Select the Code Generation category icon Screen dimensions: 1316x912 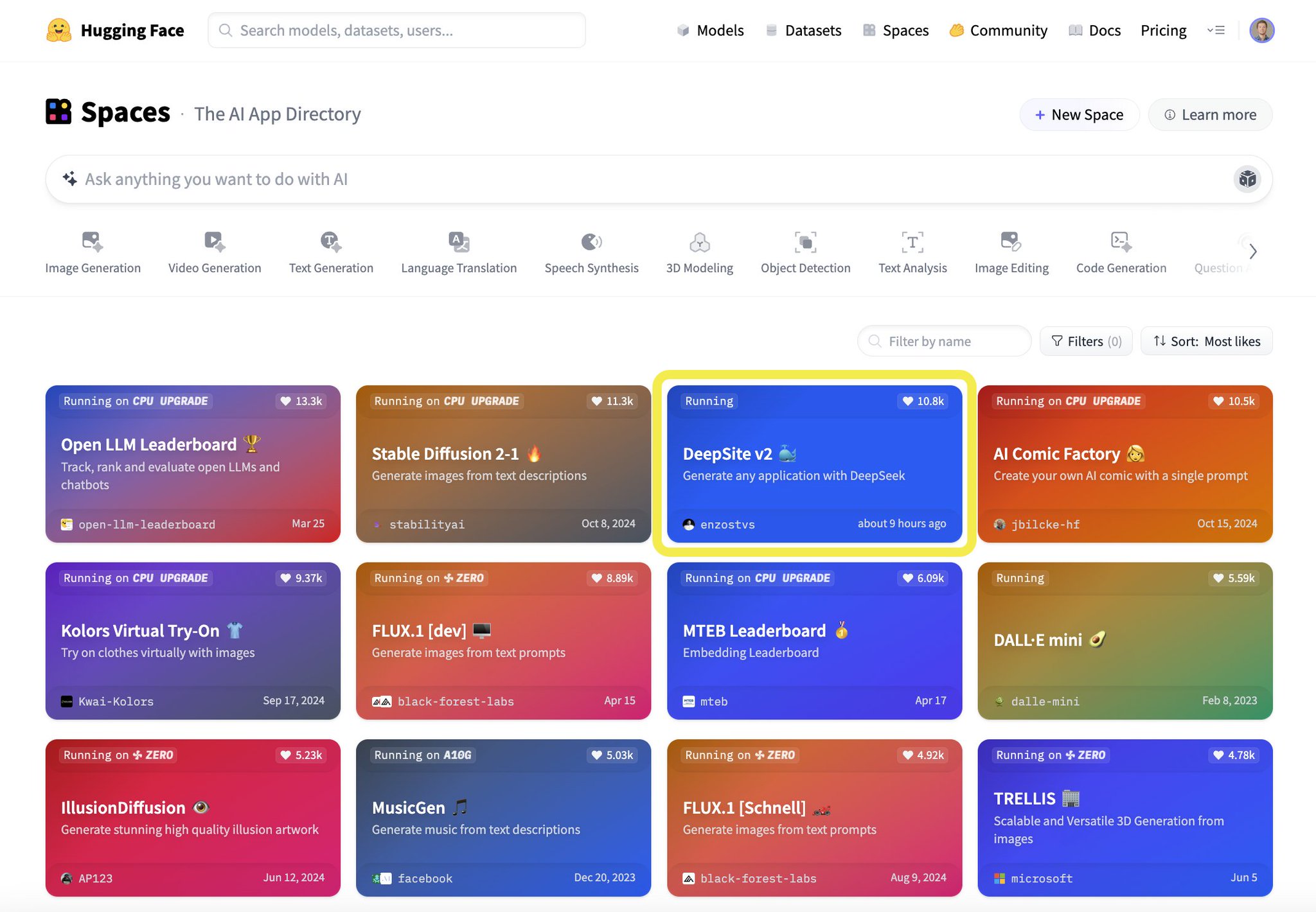tap(1121, 242)
